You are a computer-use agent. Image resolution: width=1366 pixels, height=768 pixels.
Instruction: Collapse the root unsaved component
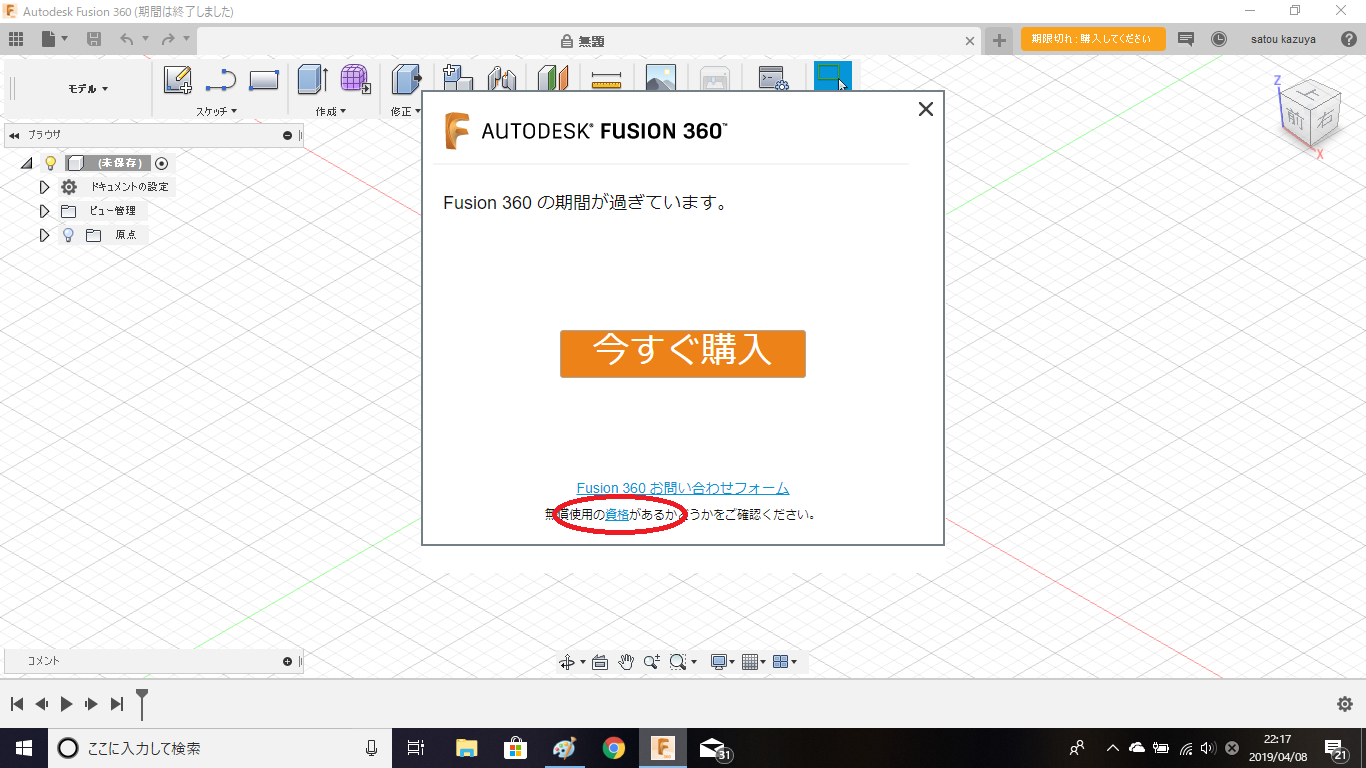pos(26,163)
